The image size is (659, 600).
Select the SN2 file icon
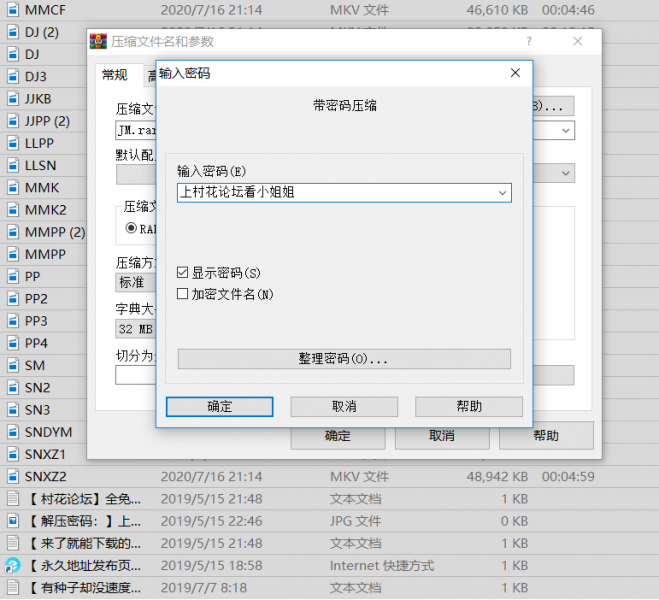pyautogui.click(x=13, y=387)
